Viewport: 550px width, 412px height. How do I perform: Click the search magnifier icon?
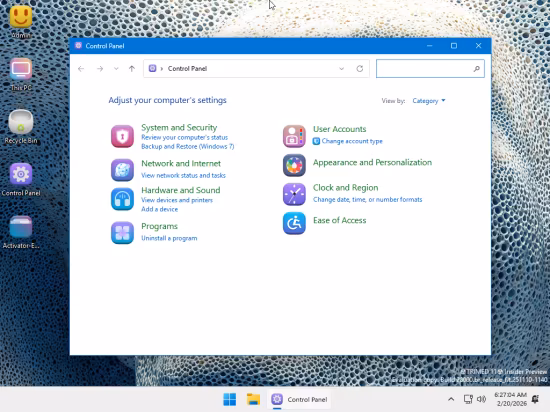tap(476, 69)
